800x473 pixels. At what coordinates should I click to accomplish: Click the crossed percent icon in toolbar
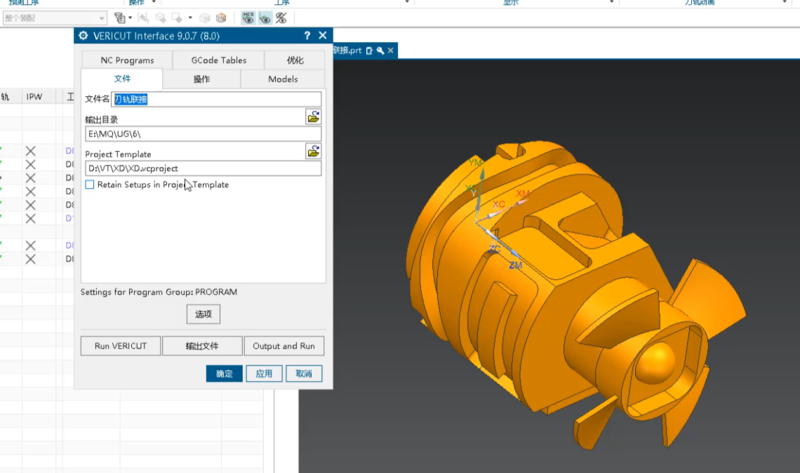281,18
